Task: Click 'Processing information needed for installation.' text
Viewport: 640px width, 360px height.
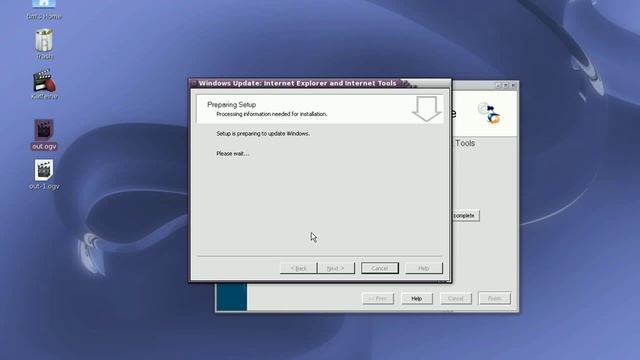Action: point(272,114)
